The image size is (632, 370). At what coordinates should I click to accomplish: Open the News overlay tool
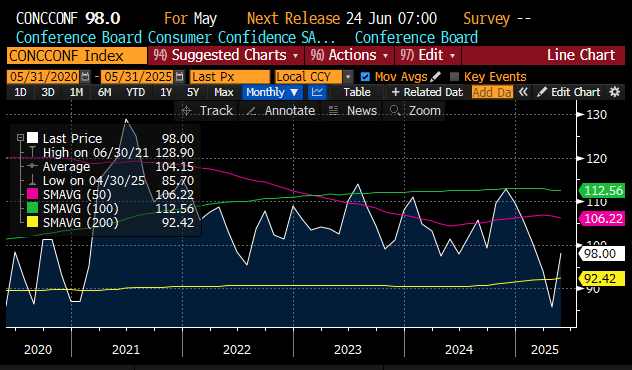coord(350,110)
